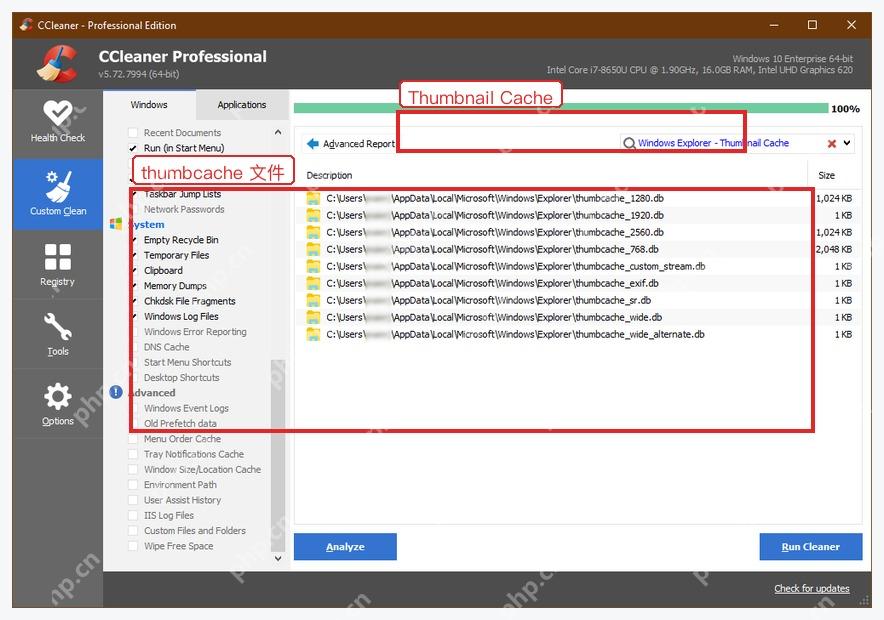Enable the Environment Path checkbox
This screenshot has height=620, width=884.
[x=133, y=484]
